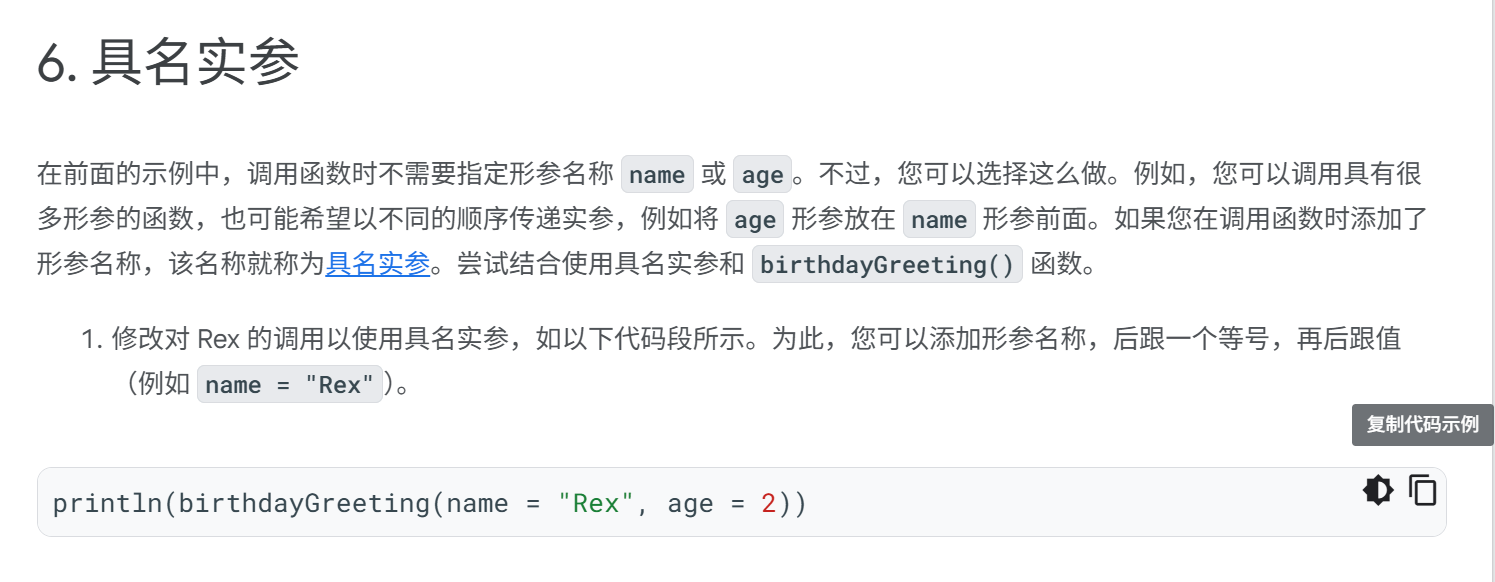Viewport: 1495px width, 582px height.
Task: Click the "6. 具名实参" section heading
Action: 168,64
